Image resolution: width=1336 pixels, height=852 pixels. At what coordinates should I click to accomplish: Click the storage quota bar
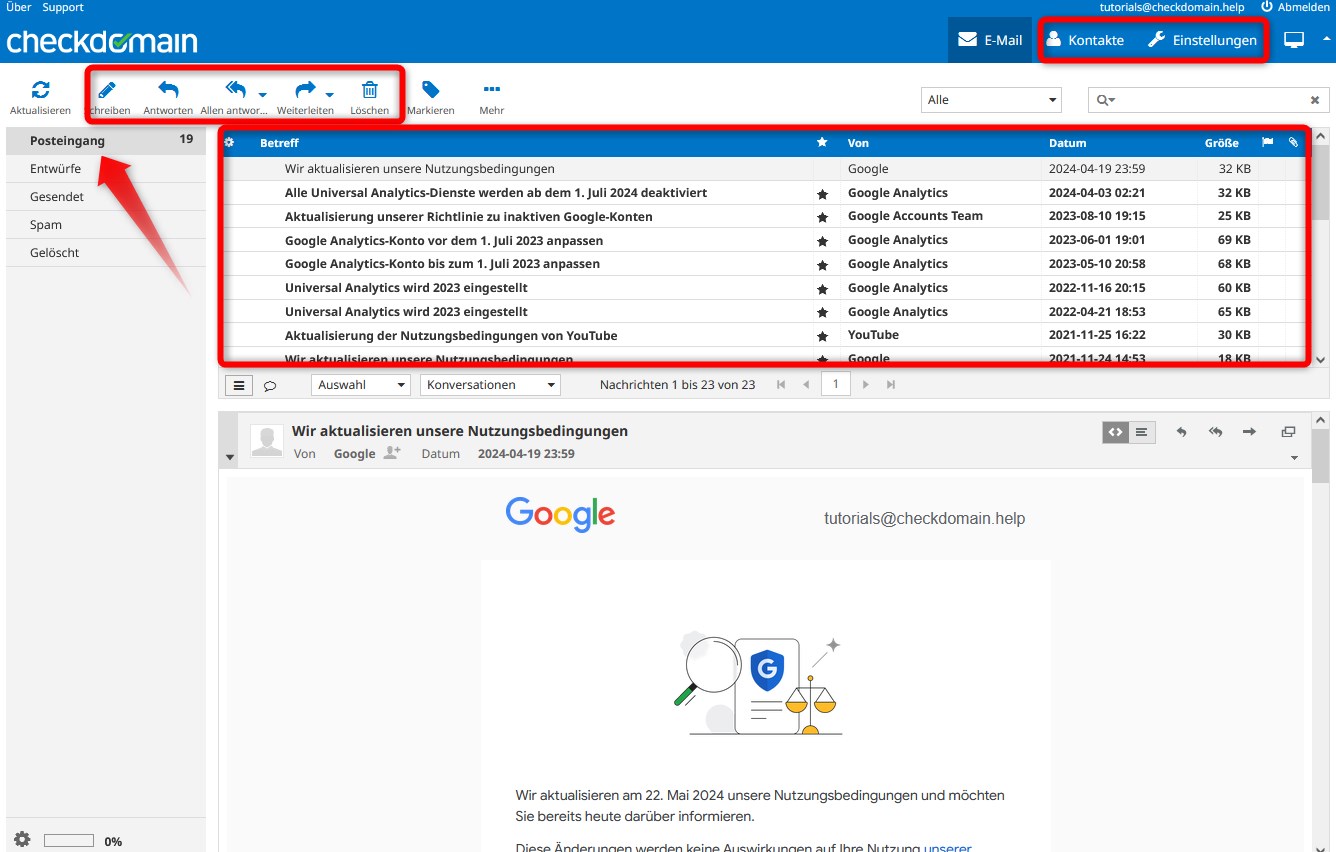click(x=69, y=841)
